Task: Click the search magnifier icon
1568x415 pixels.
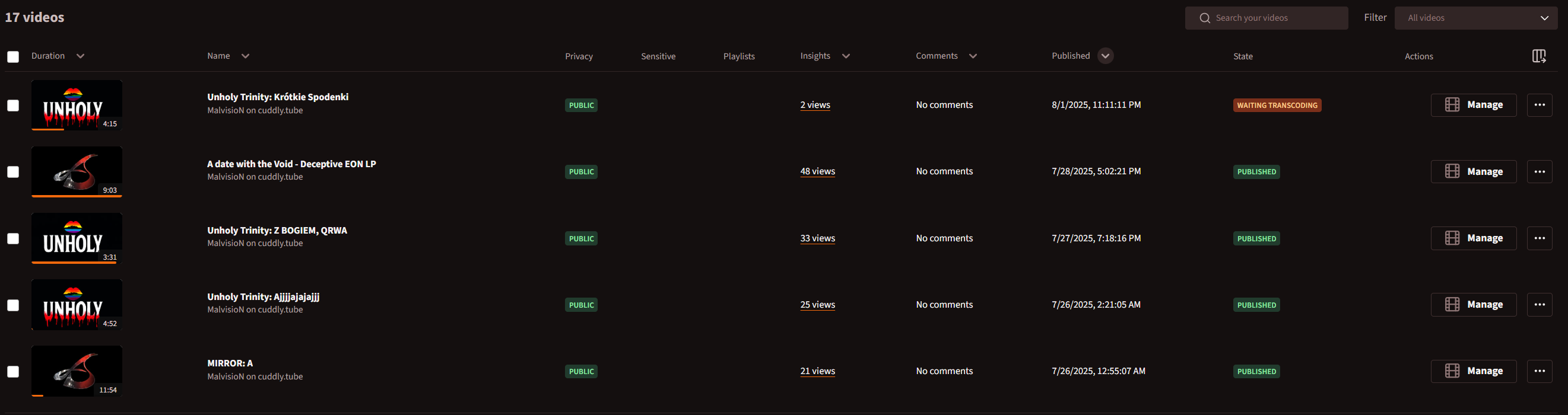Action: pos(1204,18)
